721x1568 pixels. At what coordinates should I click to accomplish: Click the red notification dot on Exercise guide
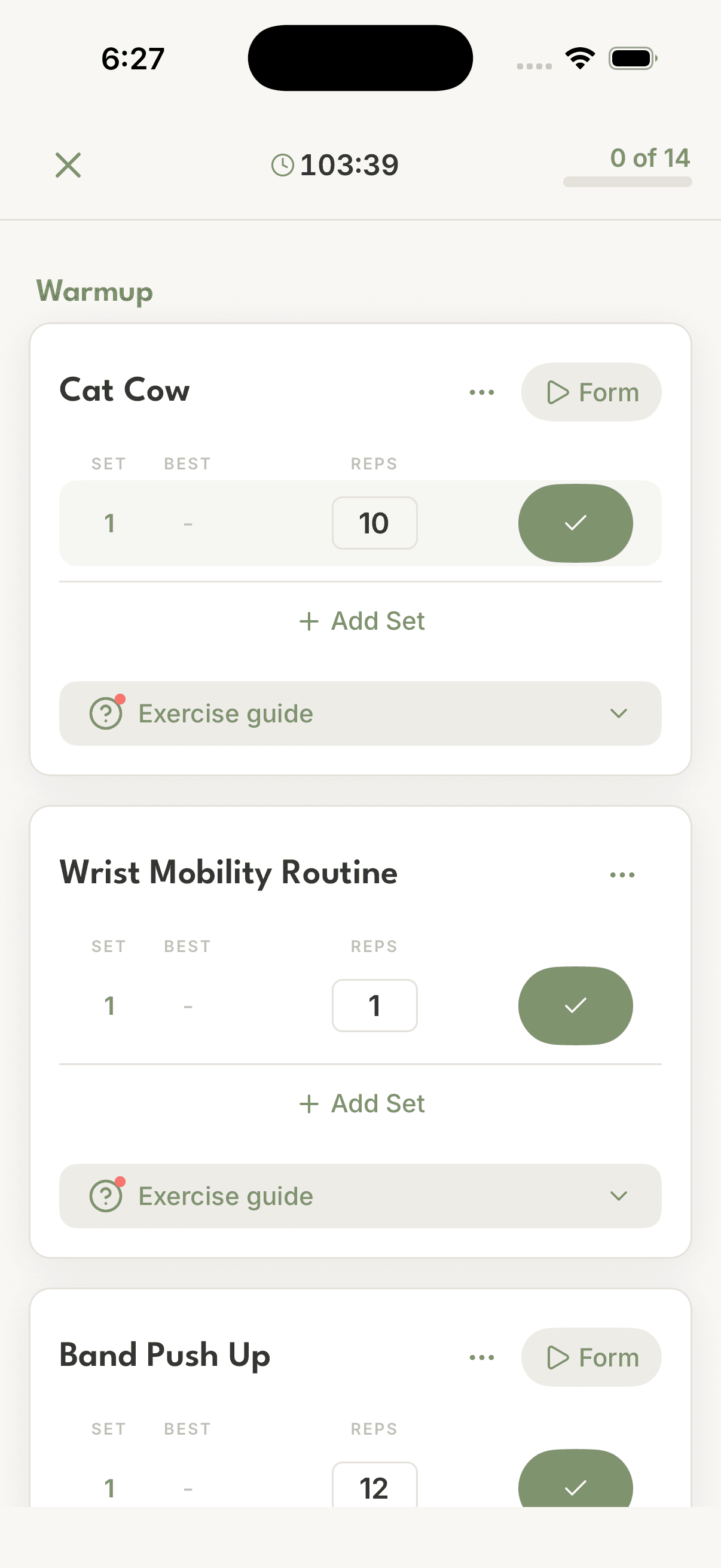tap(121, 698)
